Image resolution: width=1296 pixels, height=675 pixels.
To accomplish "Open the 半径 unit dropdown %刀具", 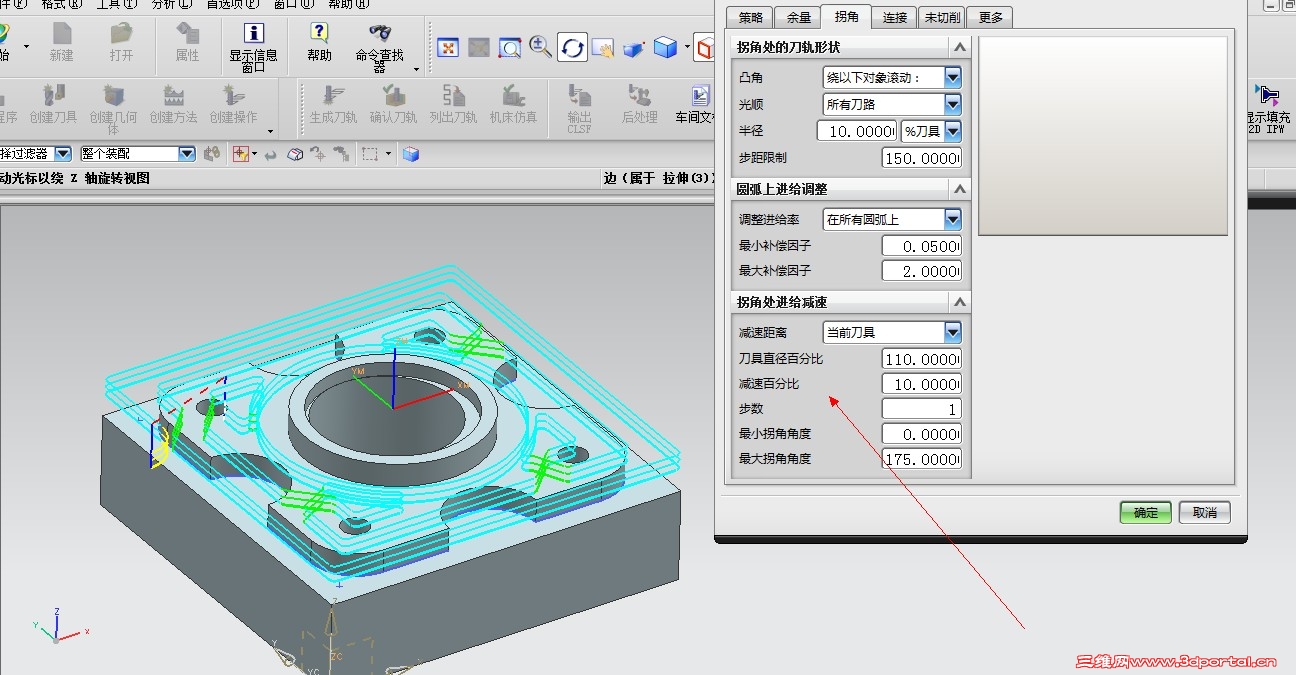I will (952, 131).
